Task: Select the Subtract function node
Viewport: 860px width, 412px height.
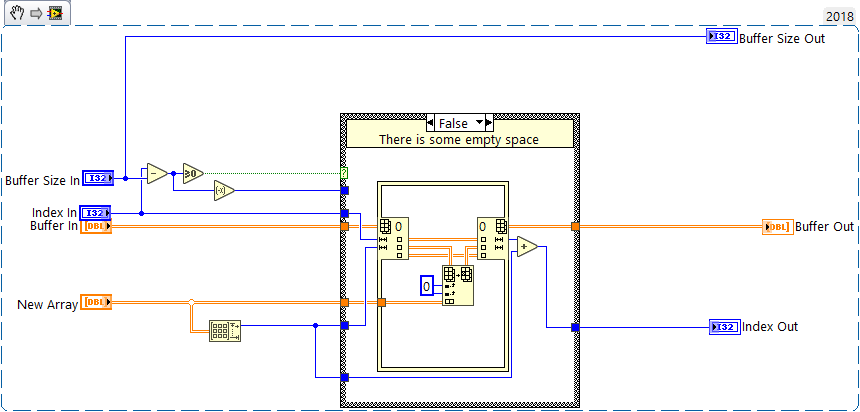Action: pyautogui.click(x=157, y=173)
